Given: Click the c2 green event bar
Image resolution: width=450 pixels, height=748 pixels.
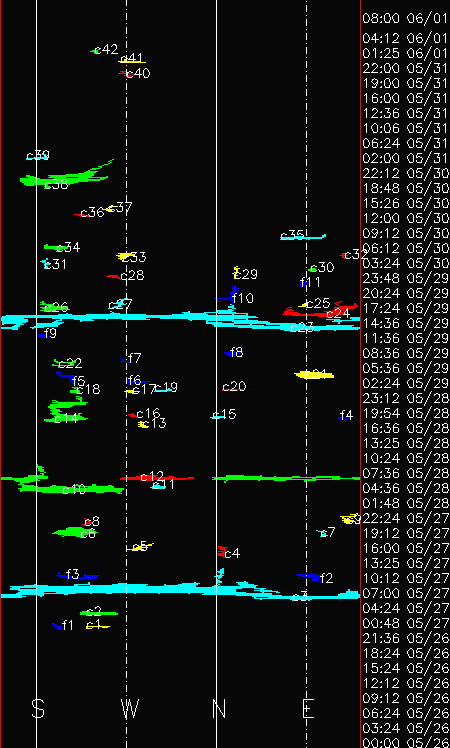Looking at the screenshot, I should point(99,613).
